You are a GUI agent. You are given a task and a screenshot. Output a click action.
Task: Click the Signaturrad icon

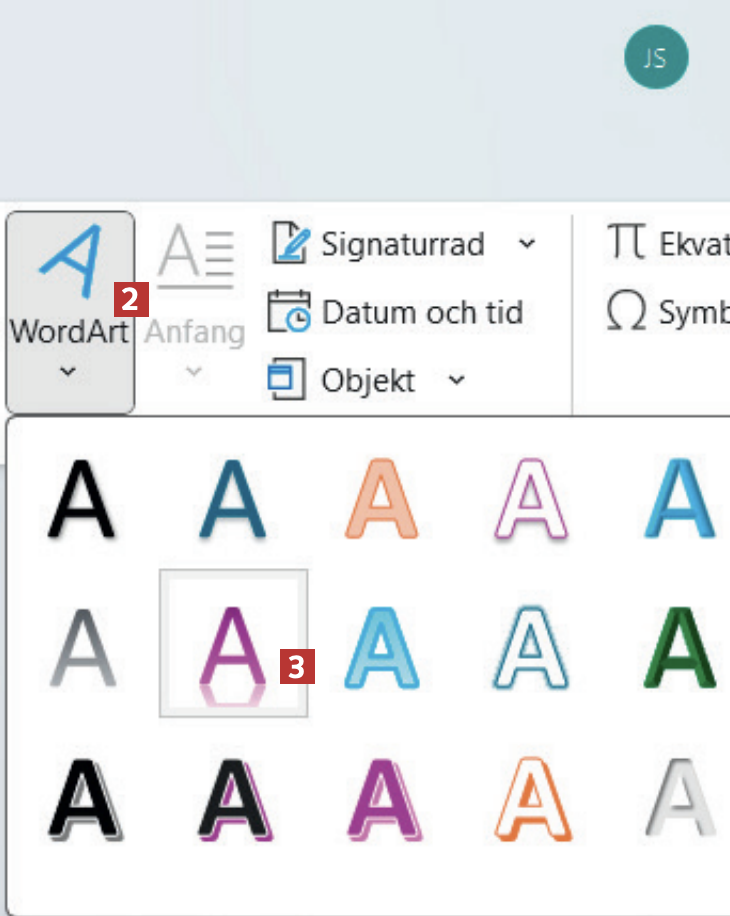[x=290, y=245]
